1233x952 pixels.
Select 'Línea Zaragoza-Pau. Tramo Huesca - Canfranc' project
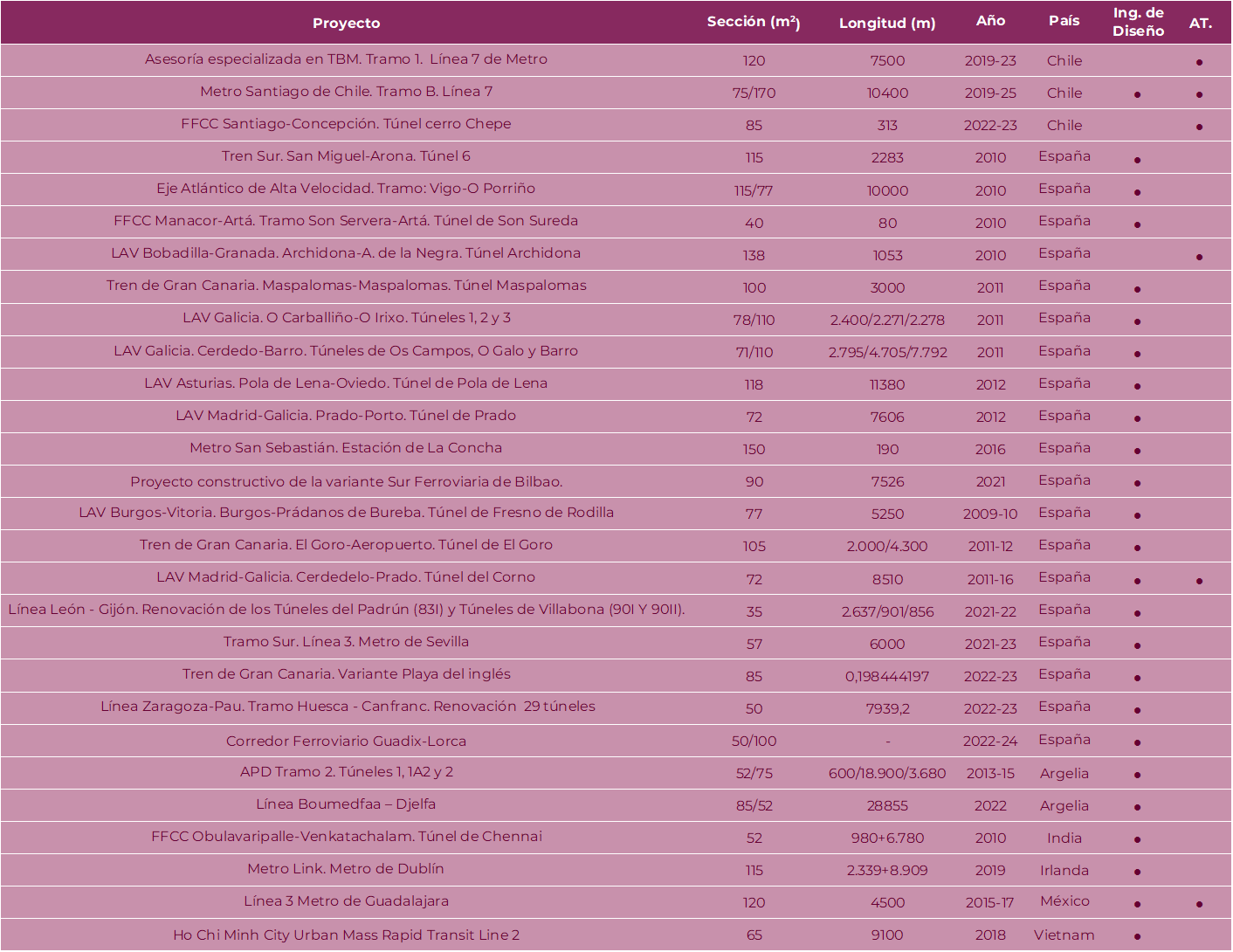(348, 707)
